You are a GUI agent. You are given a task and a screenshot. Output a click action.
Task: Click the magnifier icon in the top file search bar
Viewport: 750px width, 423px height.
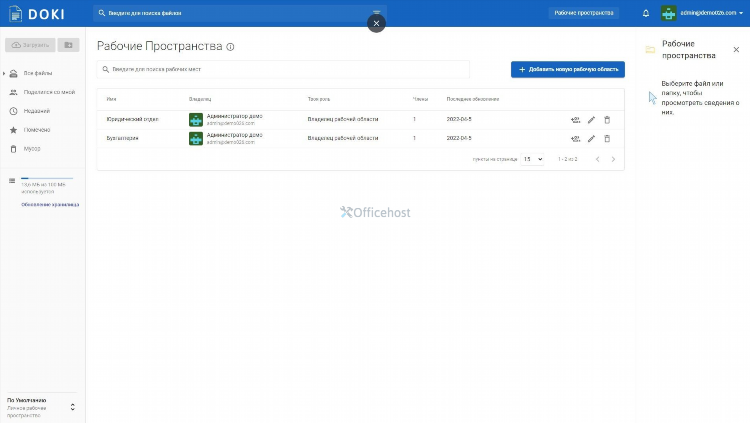pos(101,13)
